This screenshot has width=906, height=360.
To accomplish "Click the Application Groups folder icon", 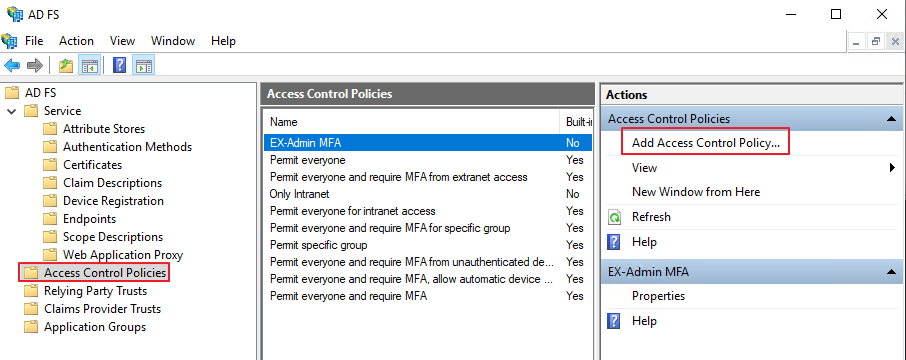I will point(31,326).
